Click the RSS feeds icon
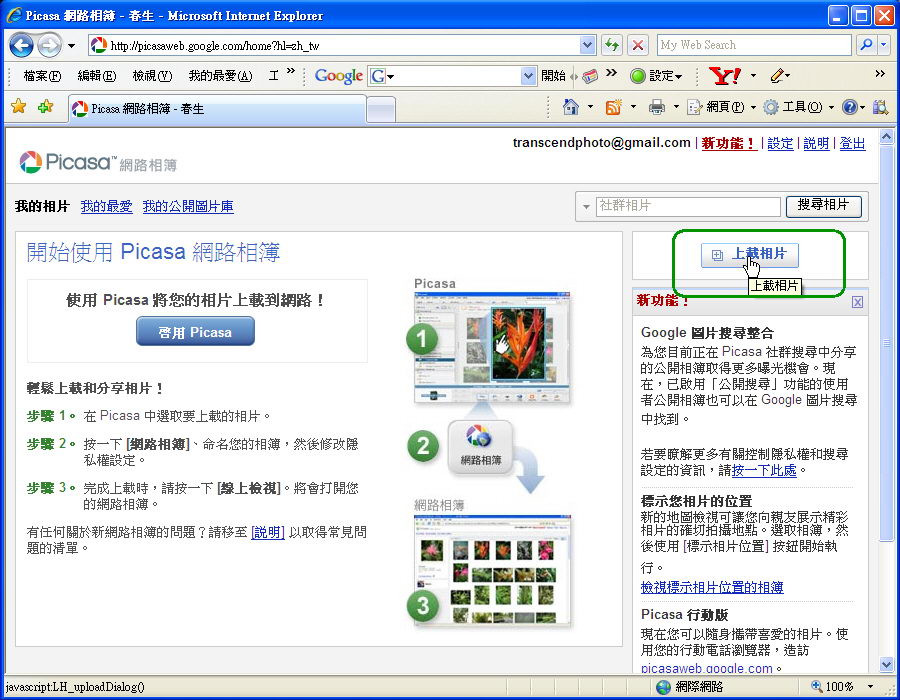The image size is (900, 700). (614, 107)
